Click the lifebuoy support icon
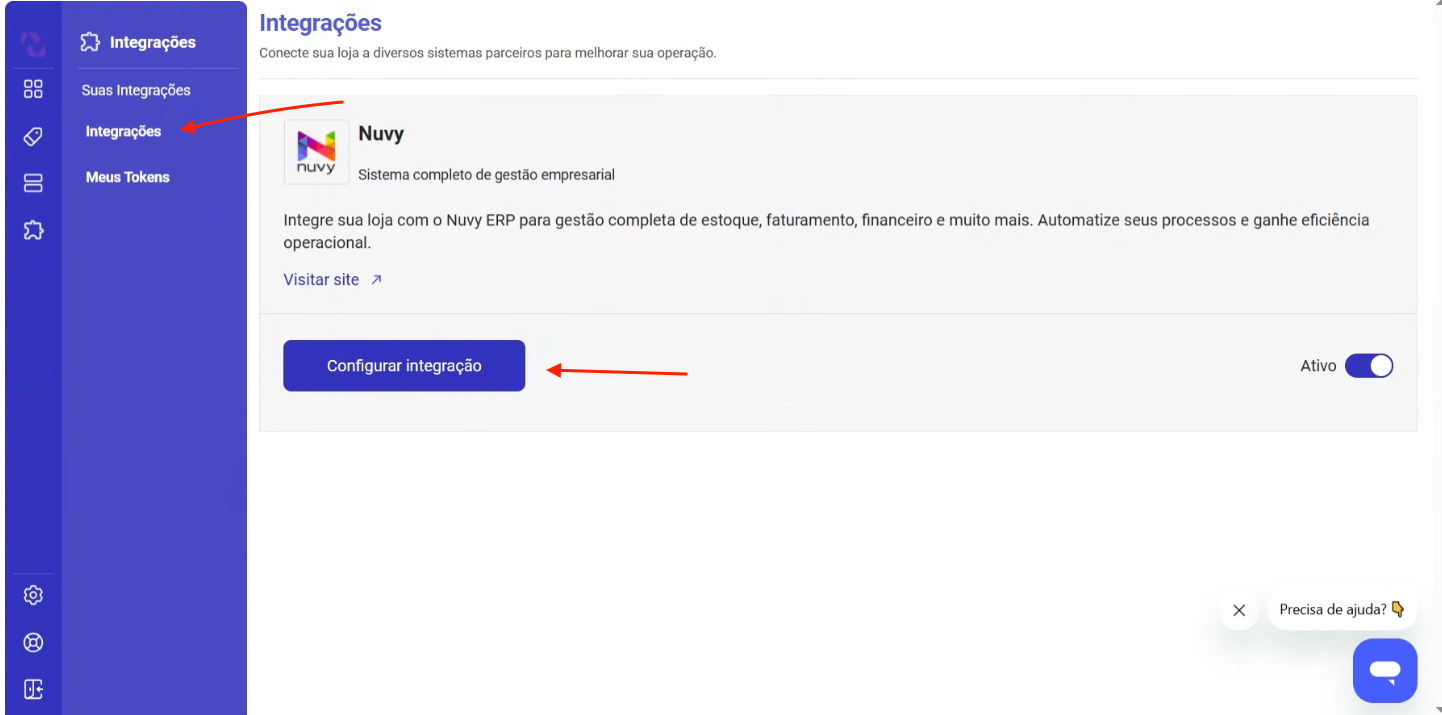 point(33,642)
